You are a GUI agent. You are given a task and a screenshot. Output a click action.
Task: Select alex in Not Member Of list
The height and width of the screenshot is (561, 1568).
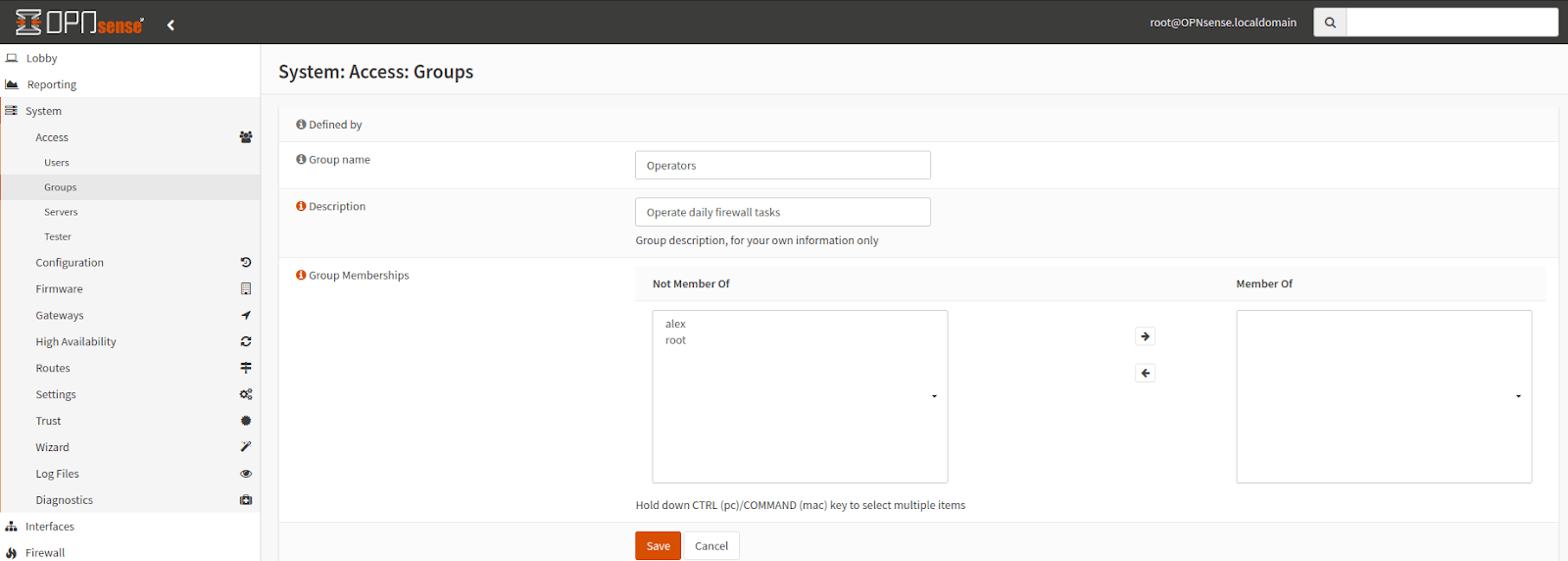tap(676, 324)
